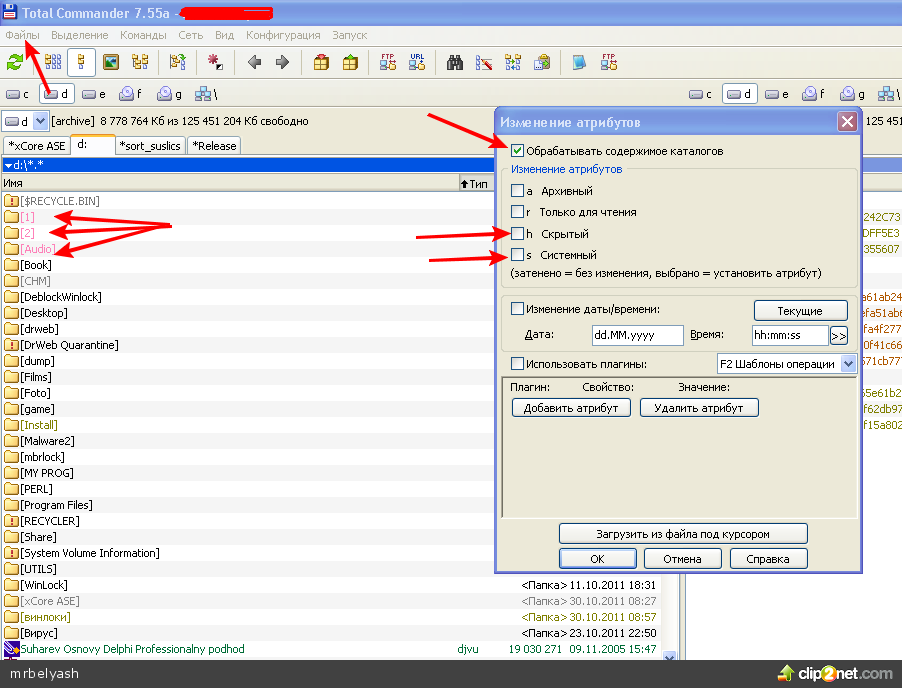Toggle the 's Системный' attribute checkbox
The height and width of the screenshot is (688, 902).
tap(517, 255)
